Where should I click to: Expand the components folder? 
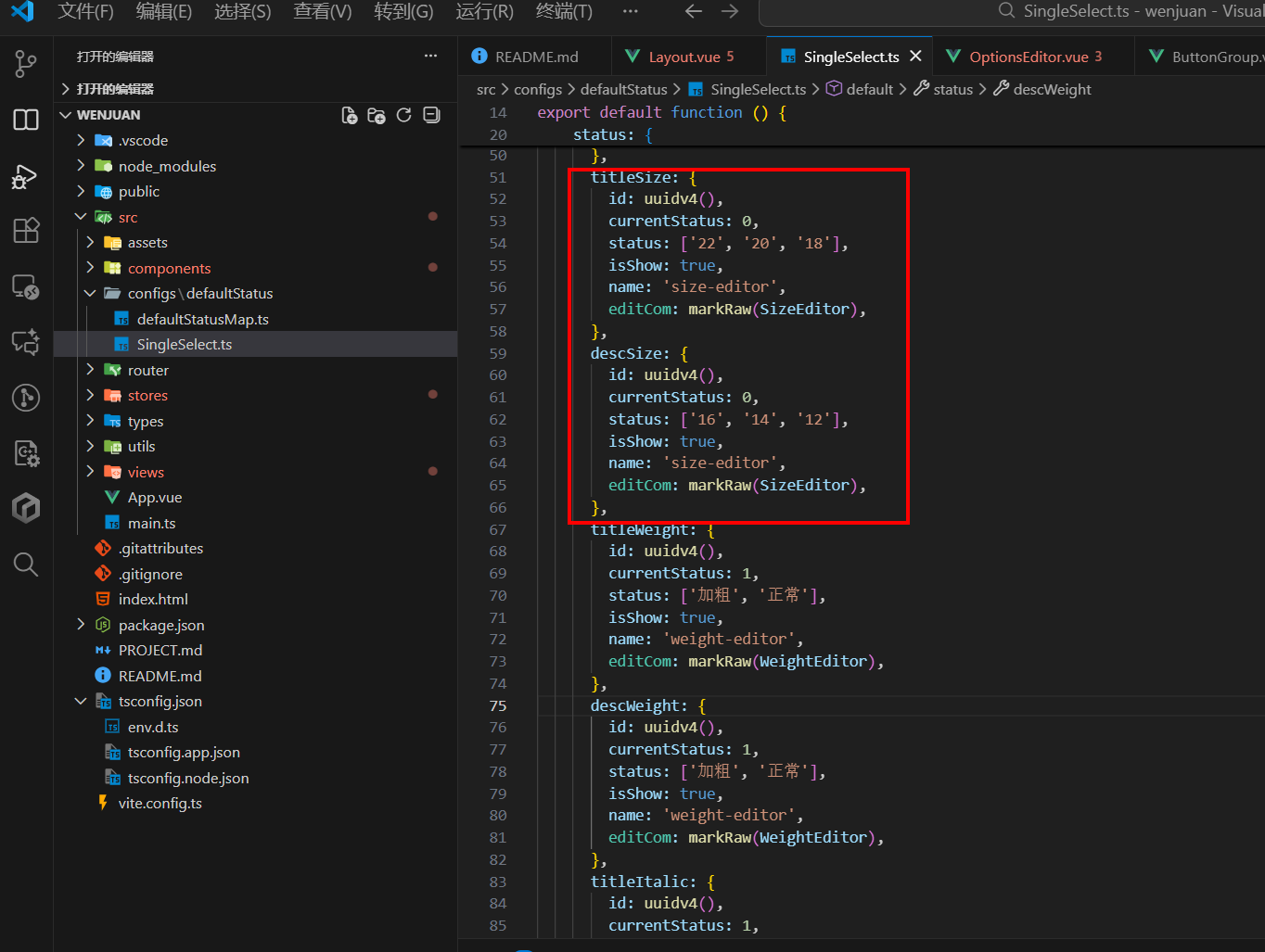click(90, 268)
